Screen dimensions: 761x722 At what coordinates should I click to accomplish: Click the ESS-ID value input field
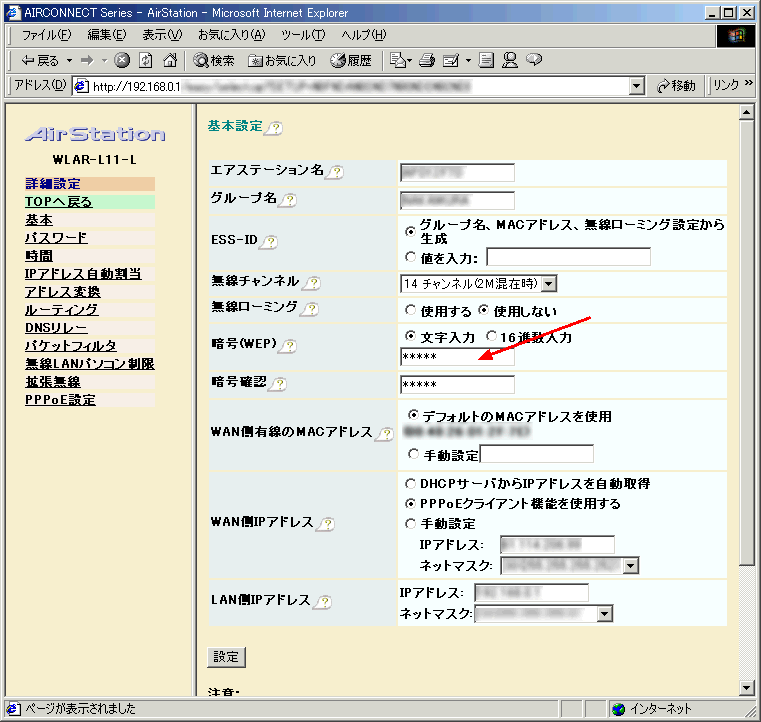[x=568, y=257]
